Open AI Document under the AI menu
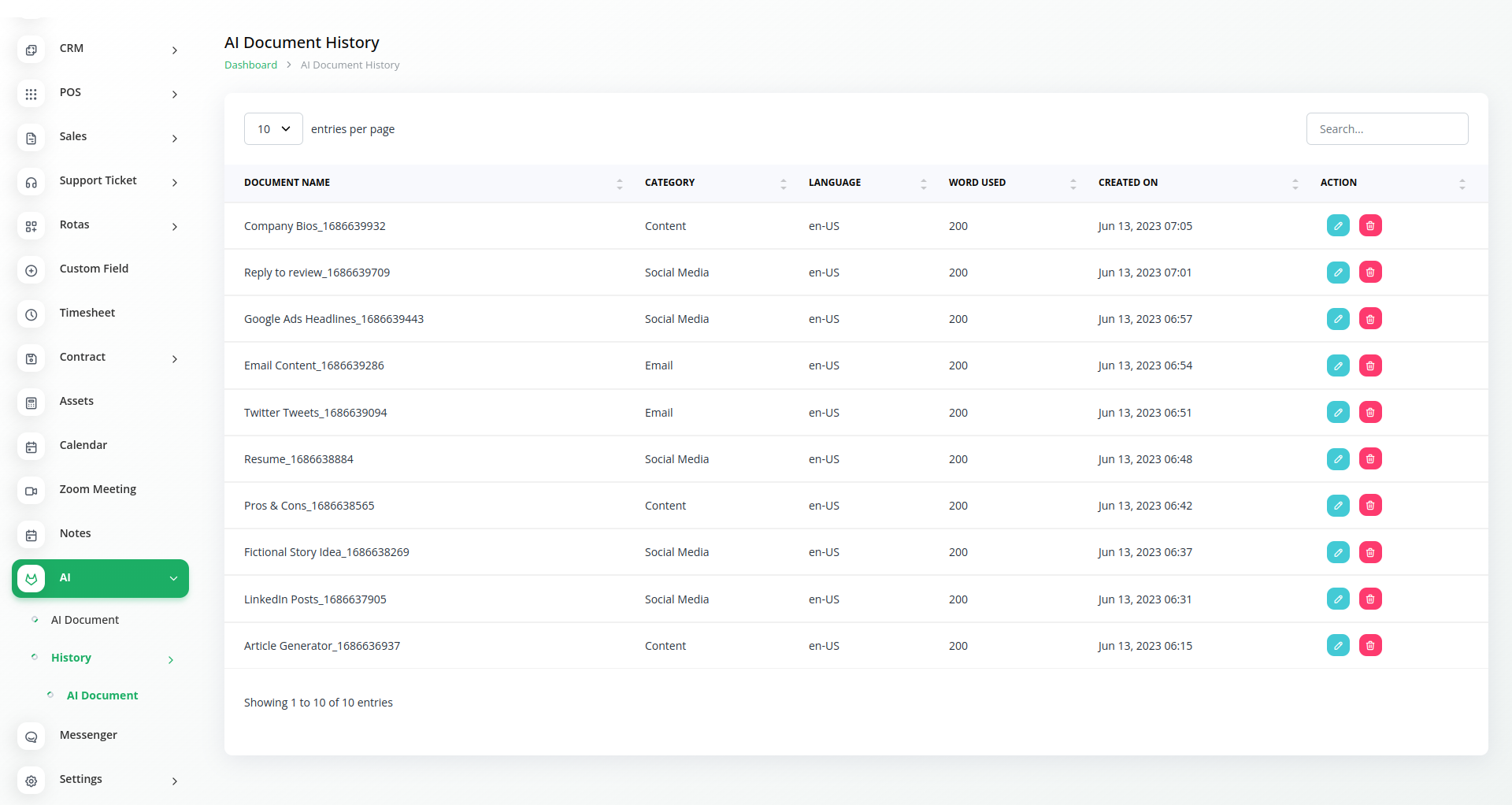 [x=85, y=620]
